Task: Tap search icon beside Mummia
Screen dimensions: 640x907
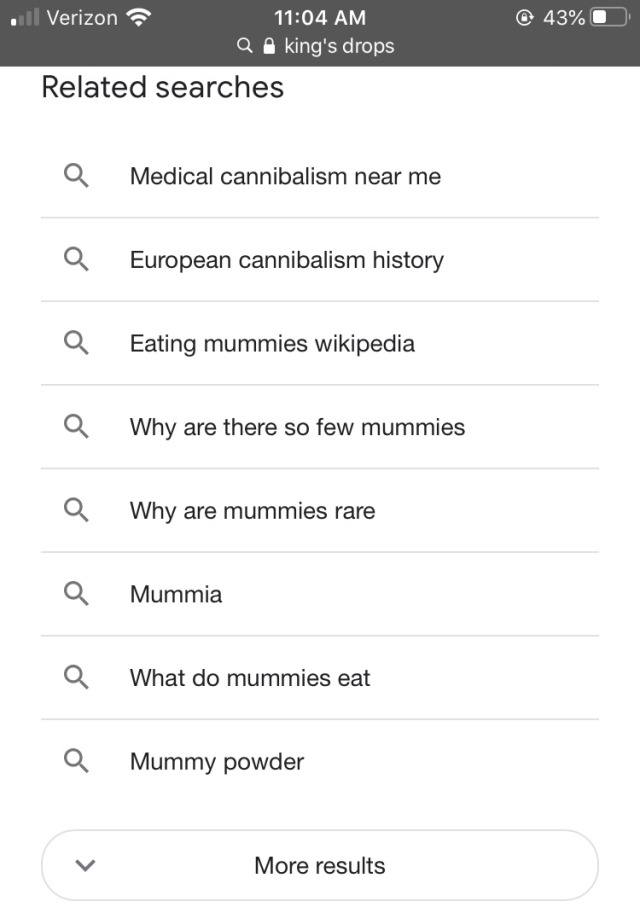Action: point(76,593)
